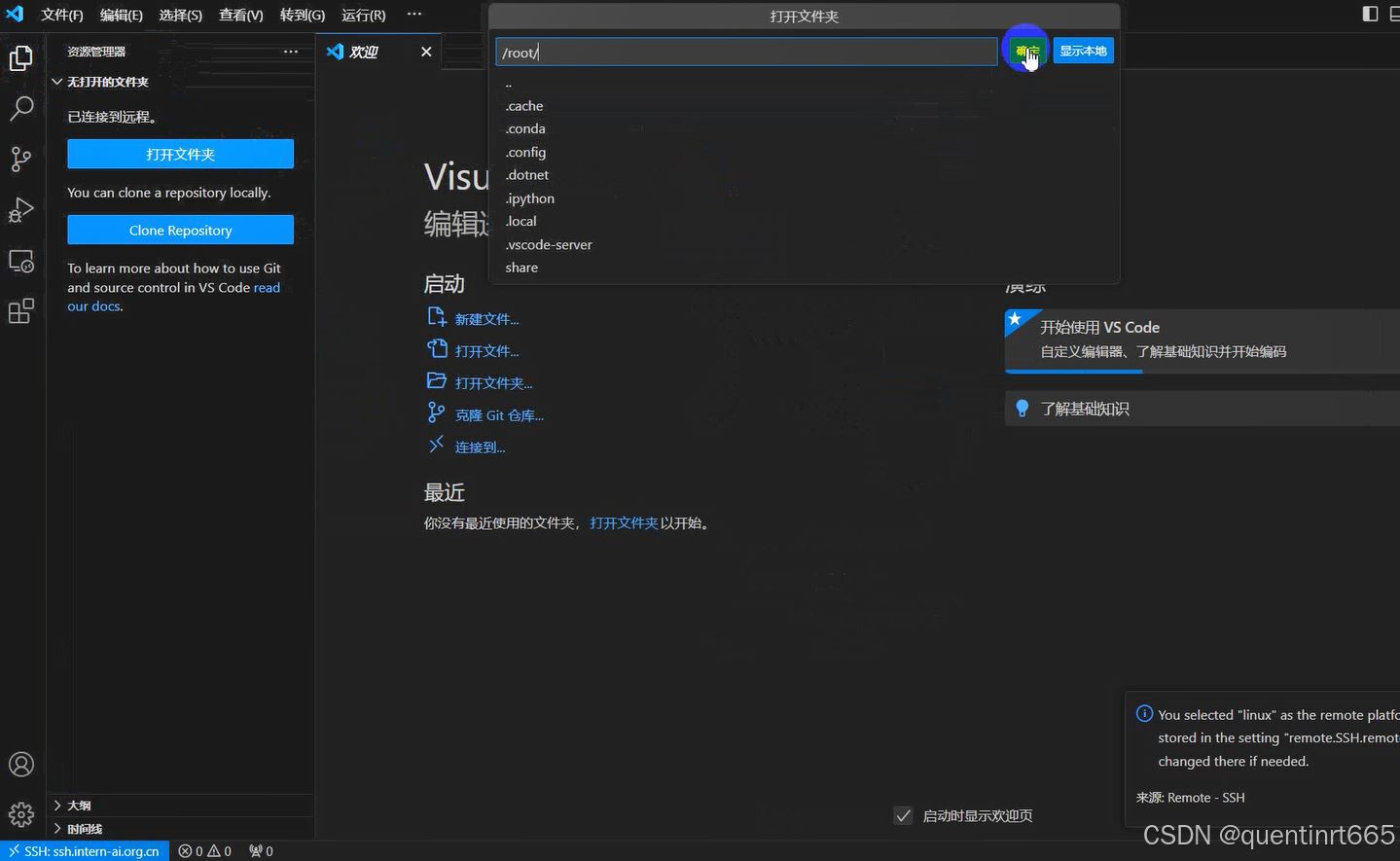The height and width of the screenshot is (861, 1400).
Task: Click Open Folder link in Recent section
Action: [624, 523]
